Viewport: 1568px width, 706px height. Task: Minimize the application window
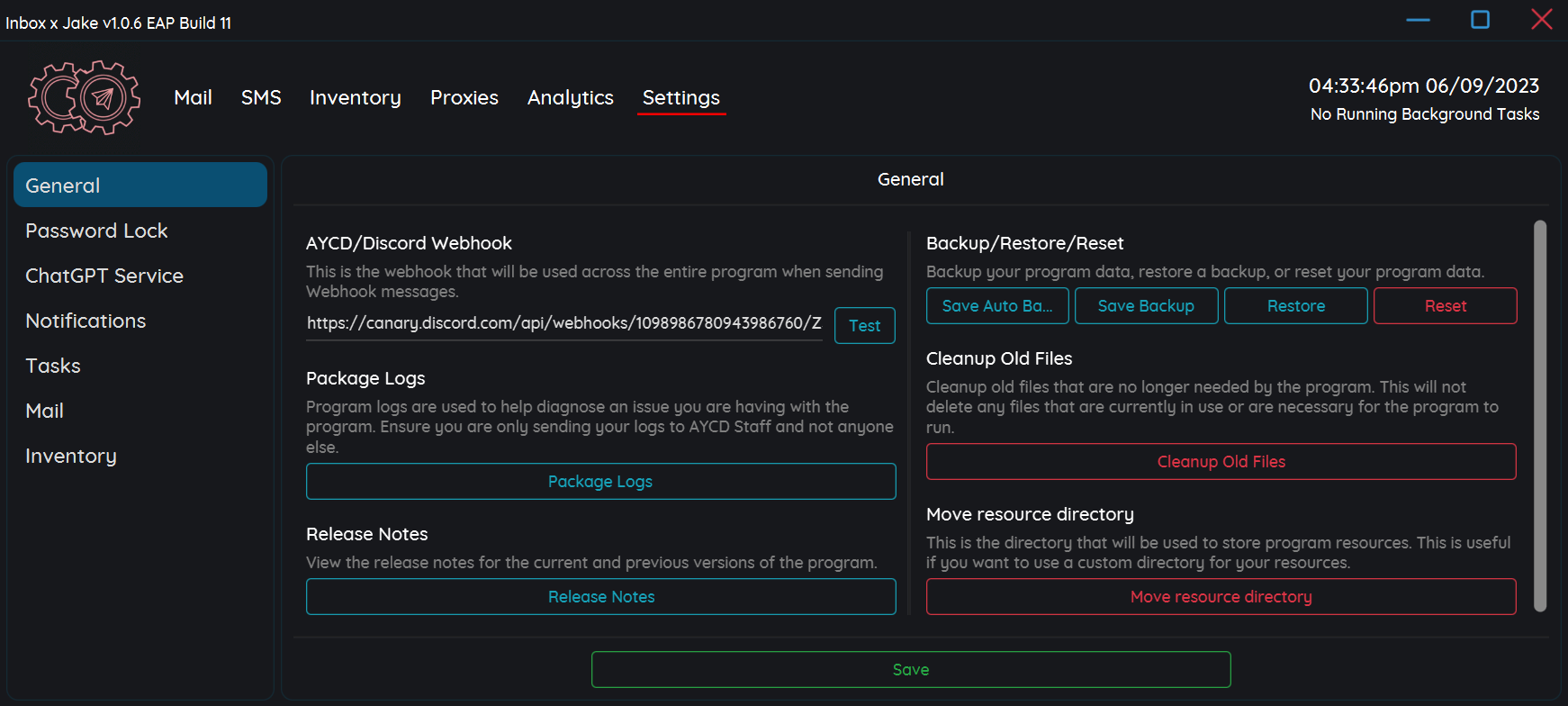tap(1418, 20)
